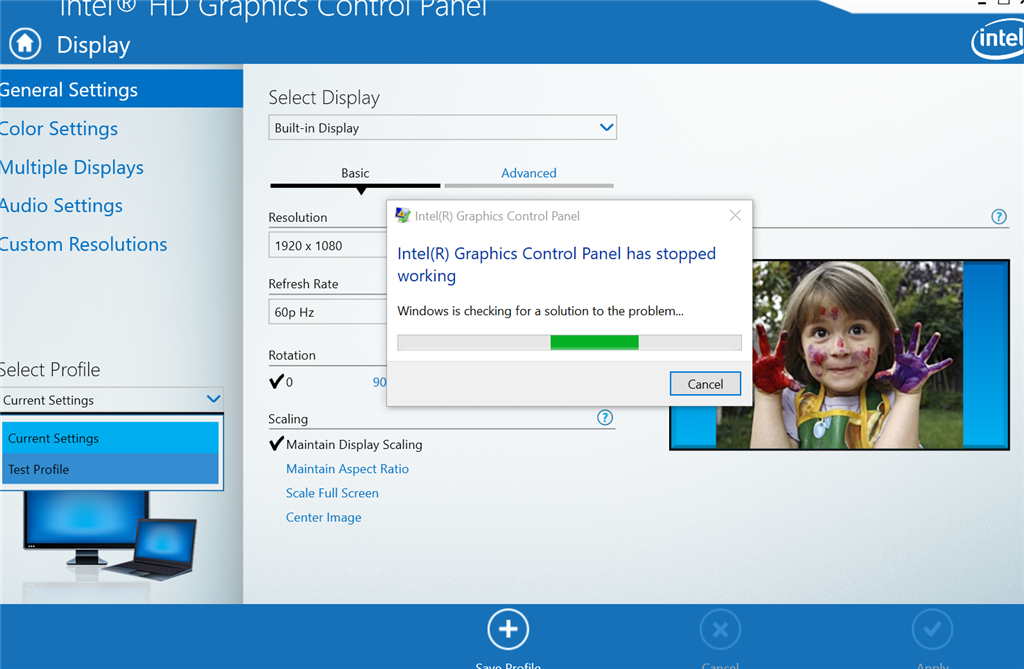The image size is (1024, 669).
Task: Open Color Settings in the sidebar
Action: pyautogui.click(x=59, y=129)
